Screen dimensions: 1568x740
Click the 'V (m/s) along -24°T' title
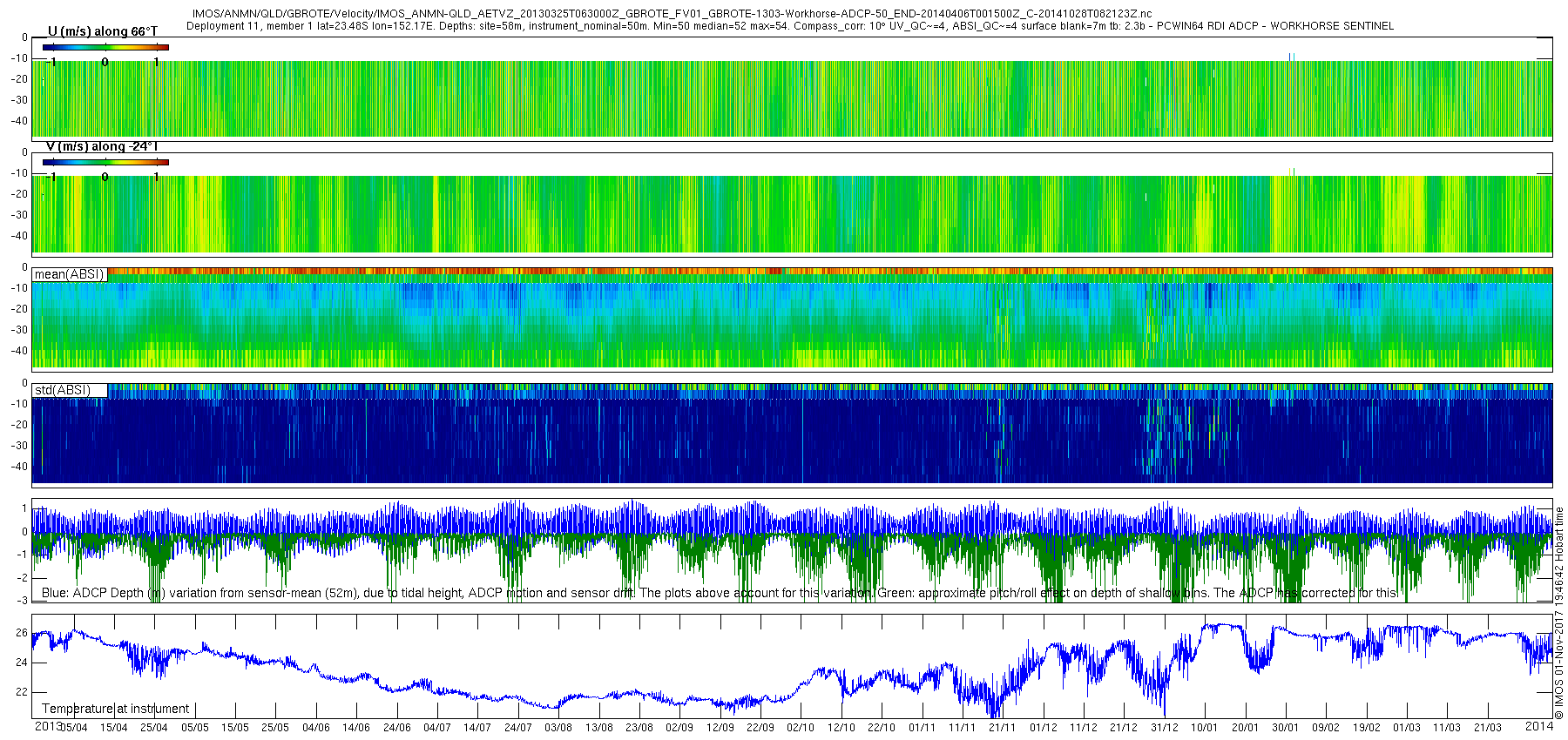[102, 146]
